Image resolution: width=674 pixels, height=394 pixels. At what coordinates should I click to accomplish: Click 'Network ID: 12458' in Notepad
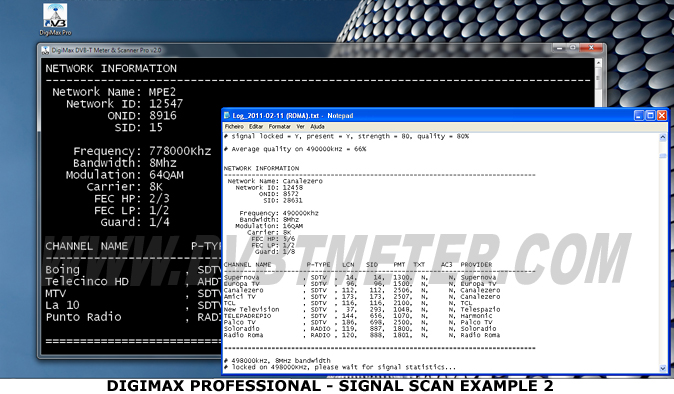269,188
